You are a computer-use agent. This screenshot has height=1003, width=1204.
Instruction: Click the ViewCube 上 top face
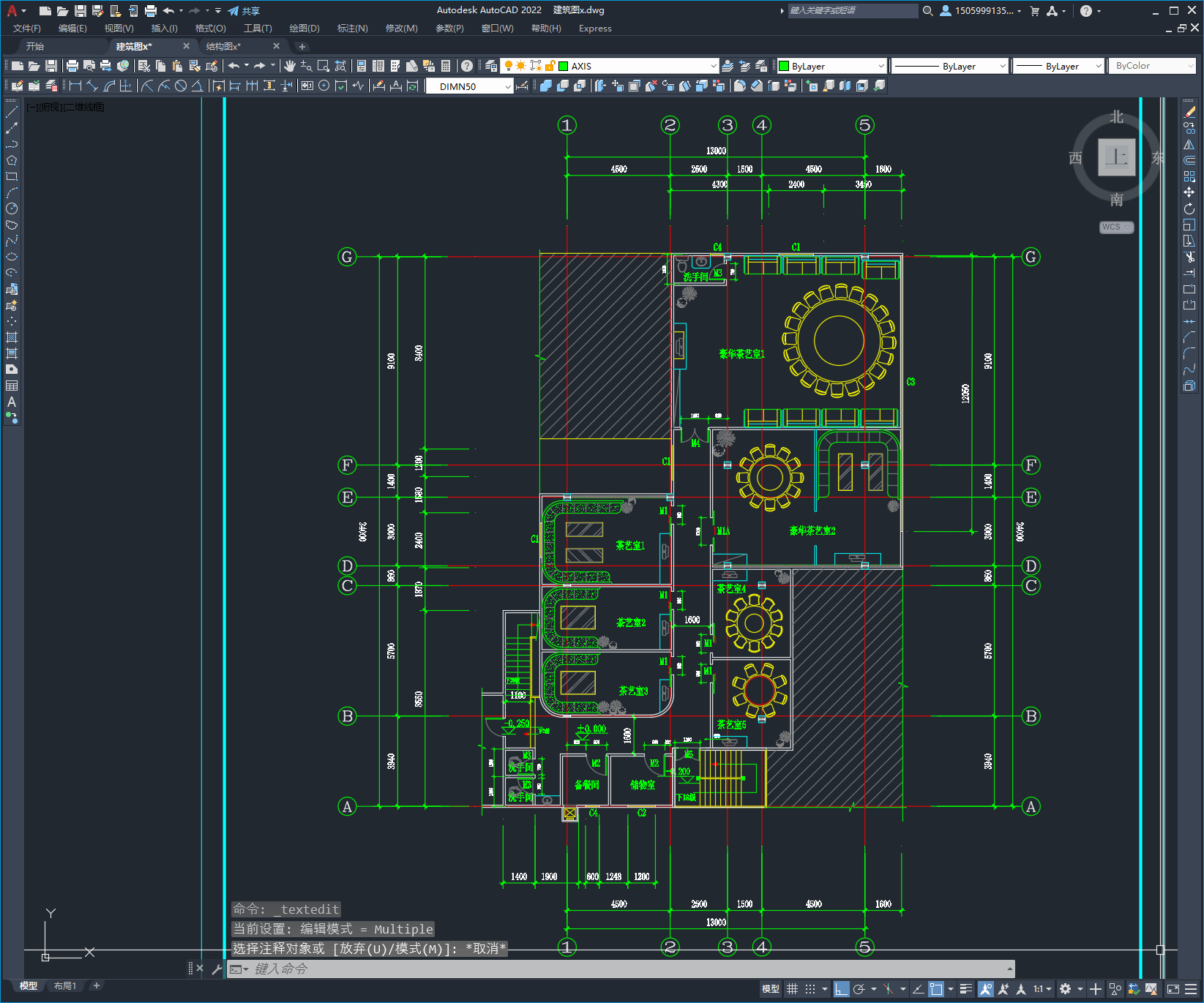(x=1116, y=157)
